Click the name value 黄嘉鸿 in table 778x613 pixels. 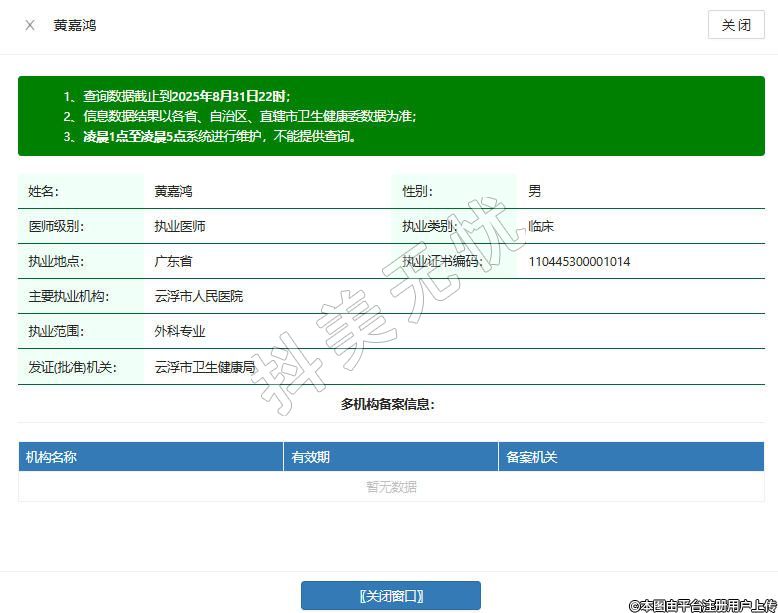tap(173, 191)
